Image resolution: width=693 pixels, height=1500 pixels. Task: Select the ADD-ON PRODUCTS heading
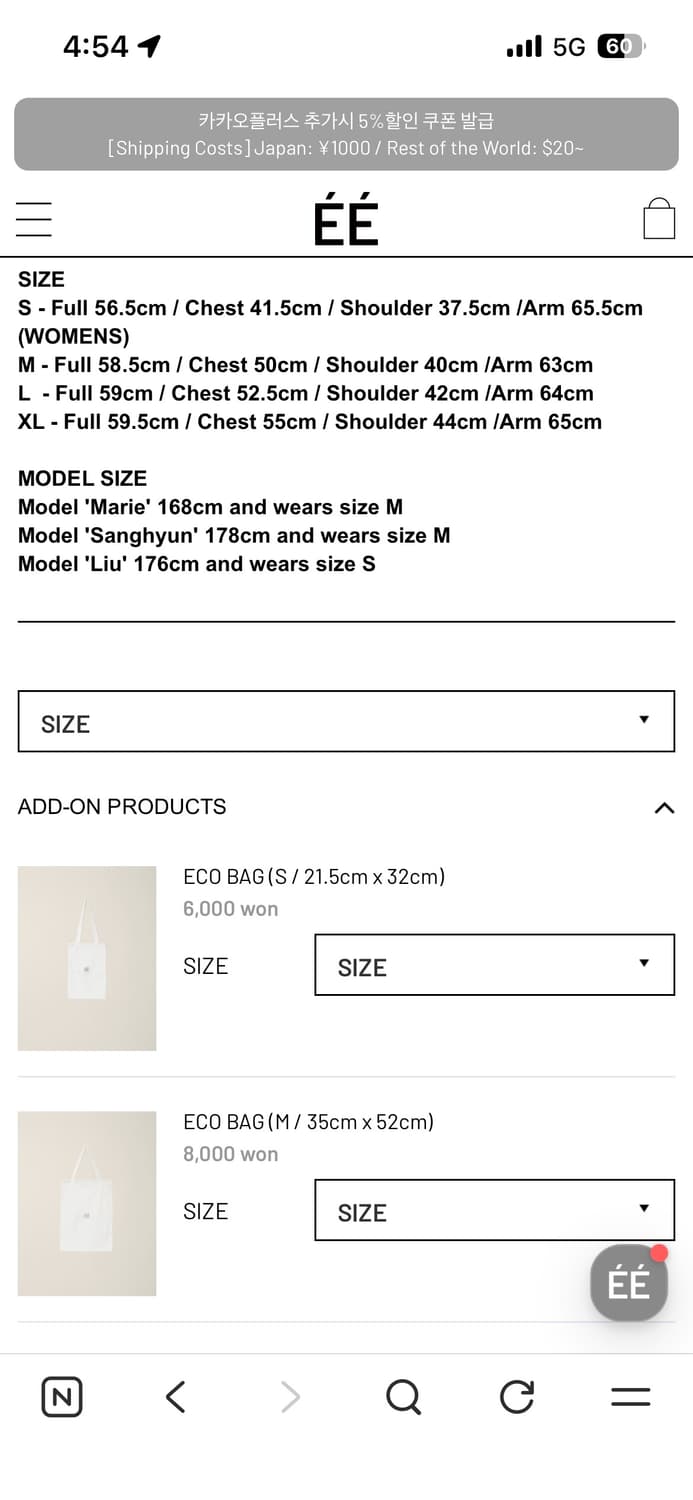121,807
